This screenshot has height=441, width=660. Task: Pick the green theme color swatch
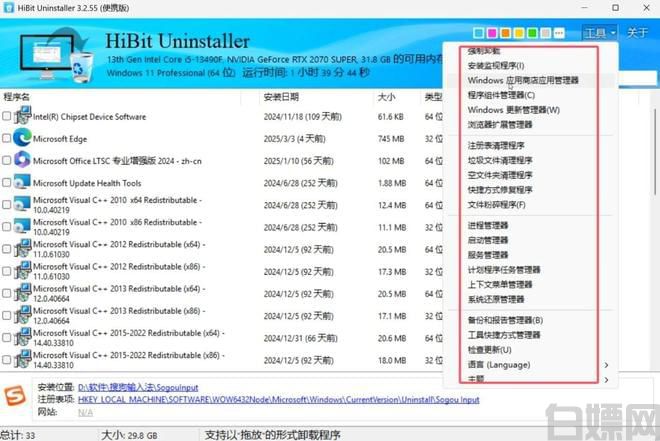click(x=532, y=33)
